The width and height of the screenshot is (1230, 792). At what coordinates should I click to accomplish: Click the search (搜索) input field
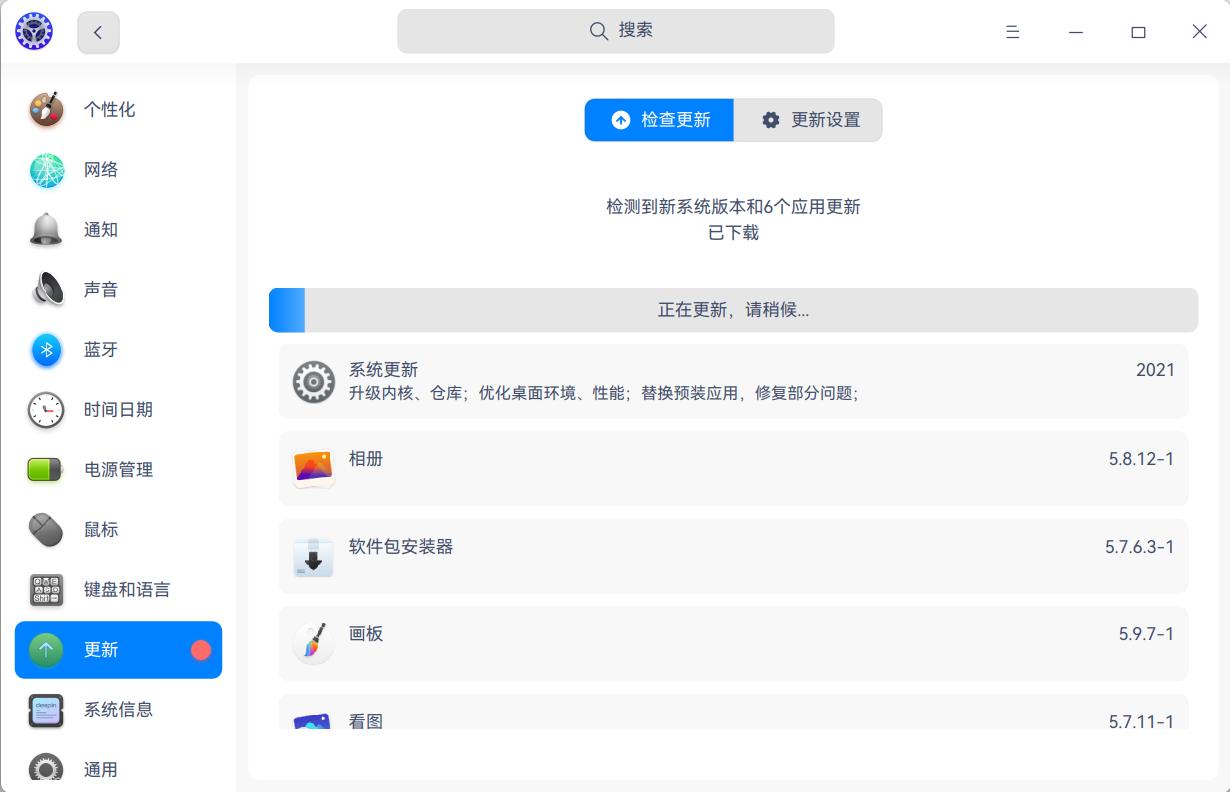[616, 31]
